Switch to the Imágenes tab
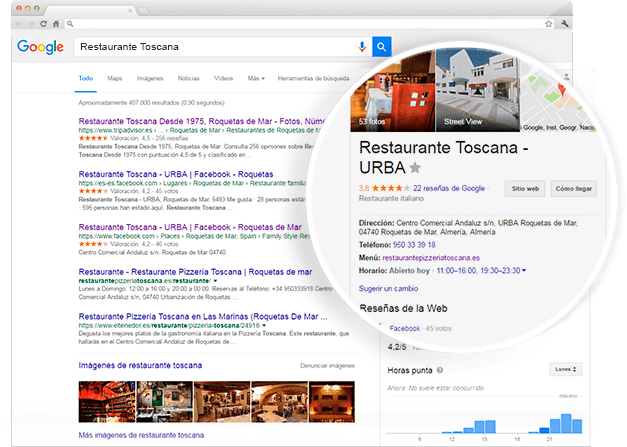Viewport: 627px width, 447px height. click(x=150, y=78)
